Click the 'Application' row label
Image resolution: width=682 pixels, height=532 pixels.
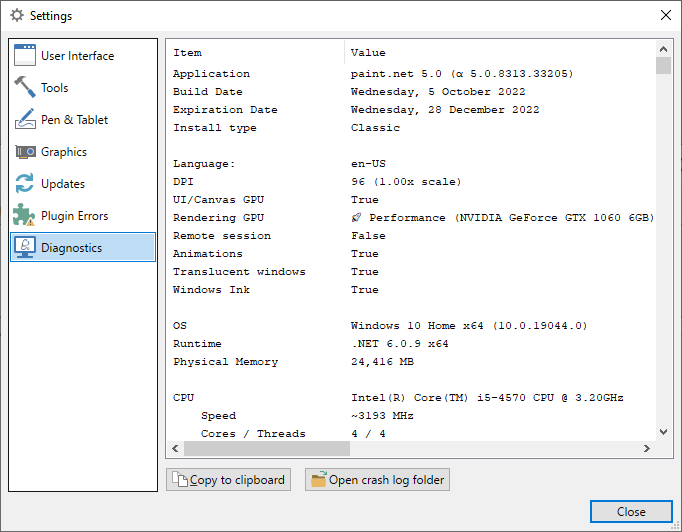(x=211, y=74)
